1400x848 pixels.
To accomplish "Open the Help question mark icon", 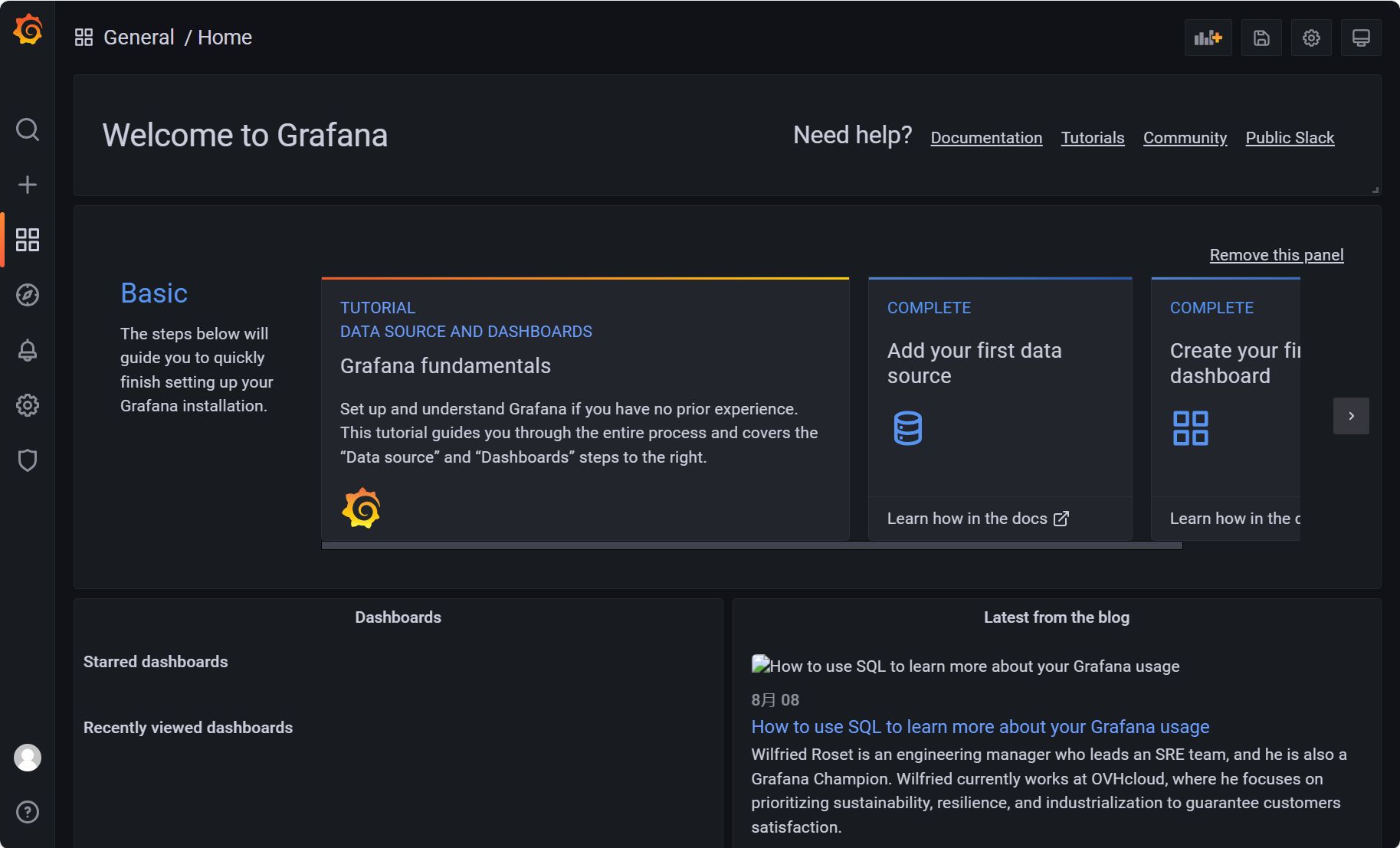I will click(x=28, y=812).
